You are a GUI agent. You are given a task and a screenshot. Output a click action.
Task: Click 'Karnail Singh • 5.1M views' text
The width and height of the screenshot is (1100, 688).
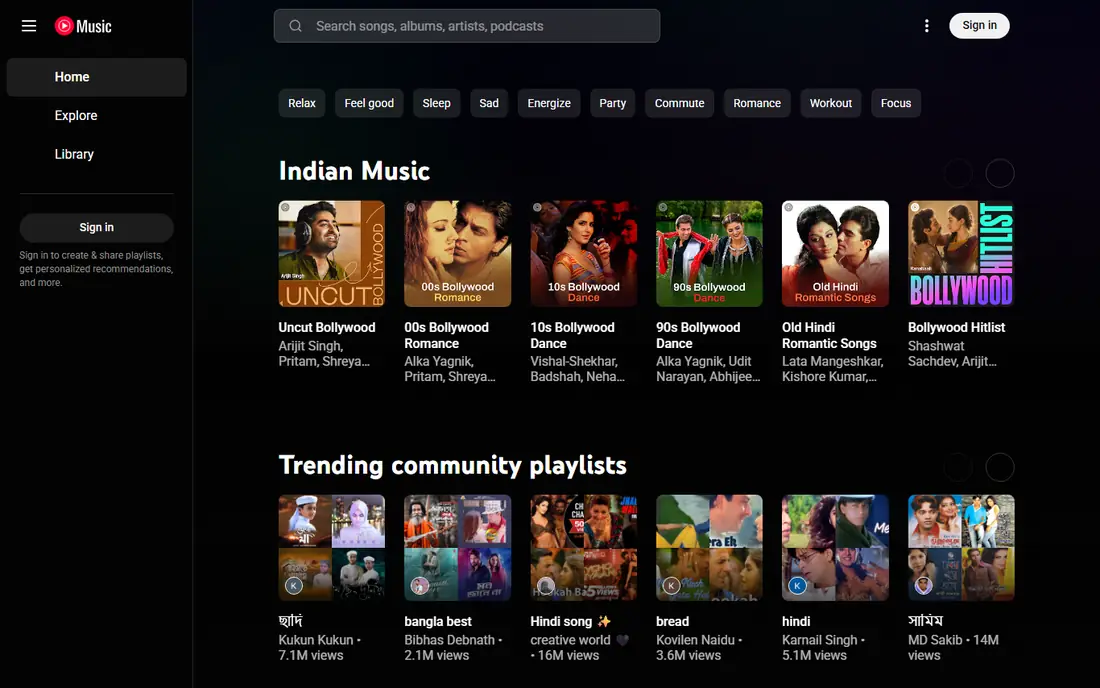coord(824,647)
